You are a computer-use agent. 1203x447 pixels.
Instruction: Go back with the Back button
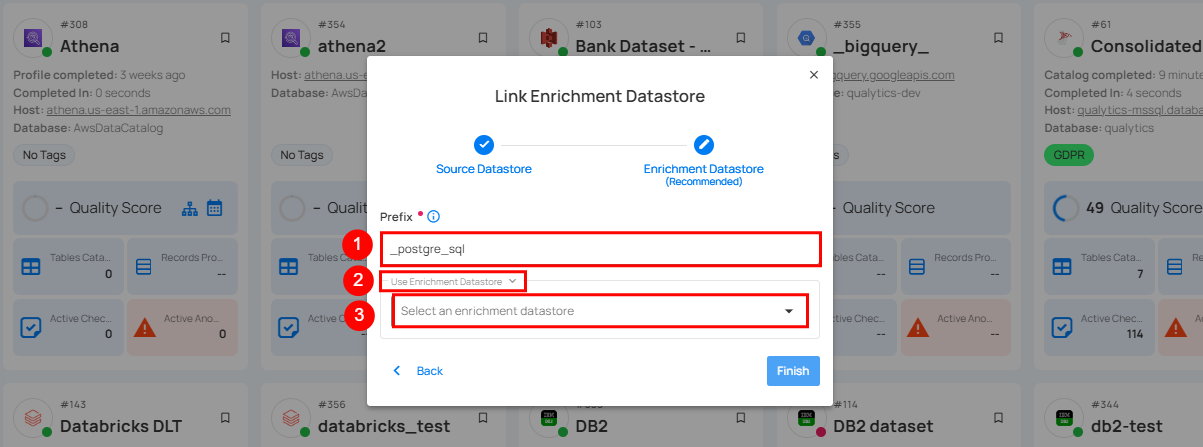pyautogui.click(x=418, y=371)
